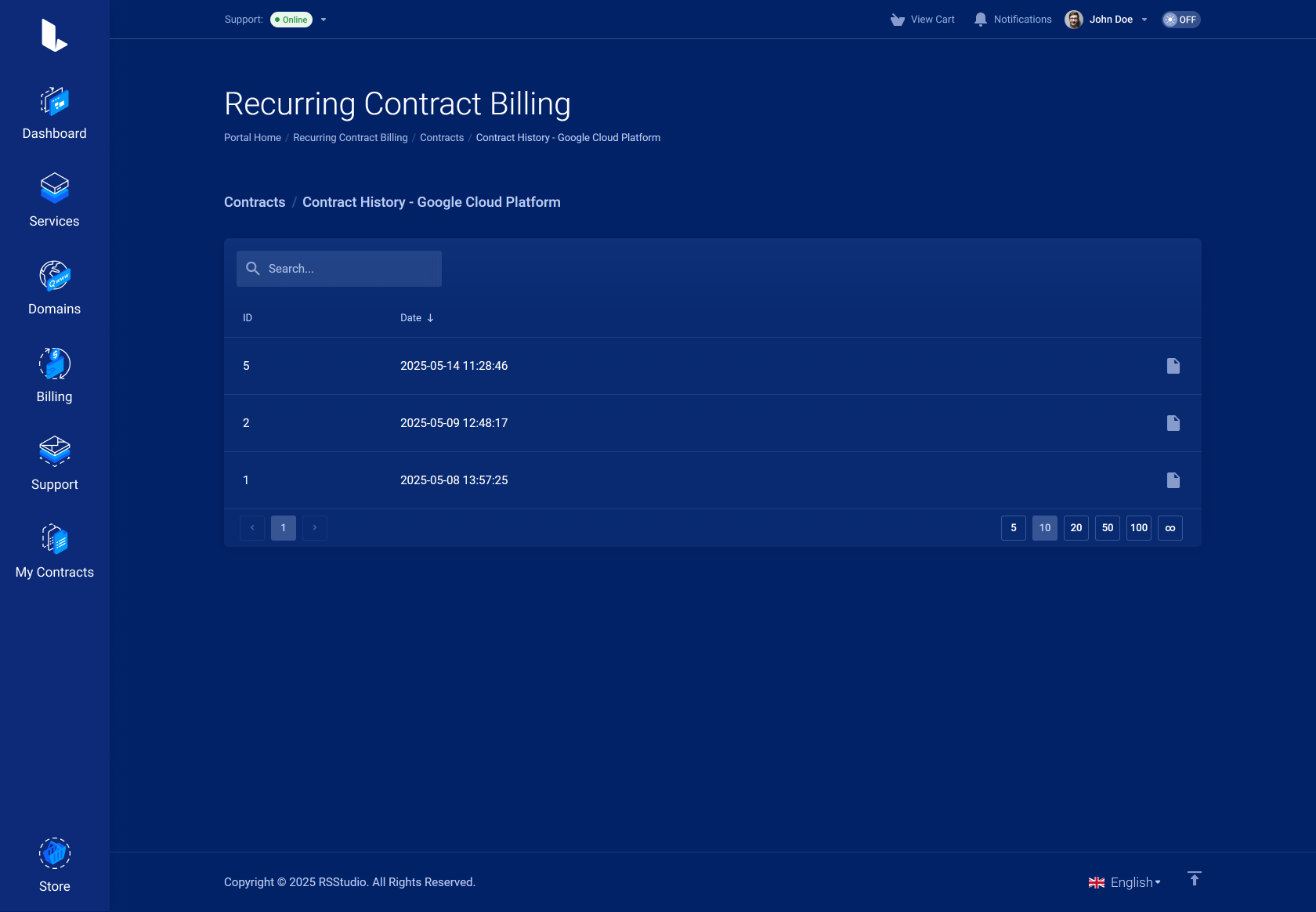The height and width of the screenshot is (912, 1316).
Task: Open Recurring Contract Billing breadcrumb link
Action: click(x=350, y=138)
